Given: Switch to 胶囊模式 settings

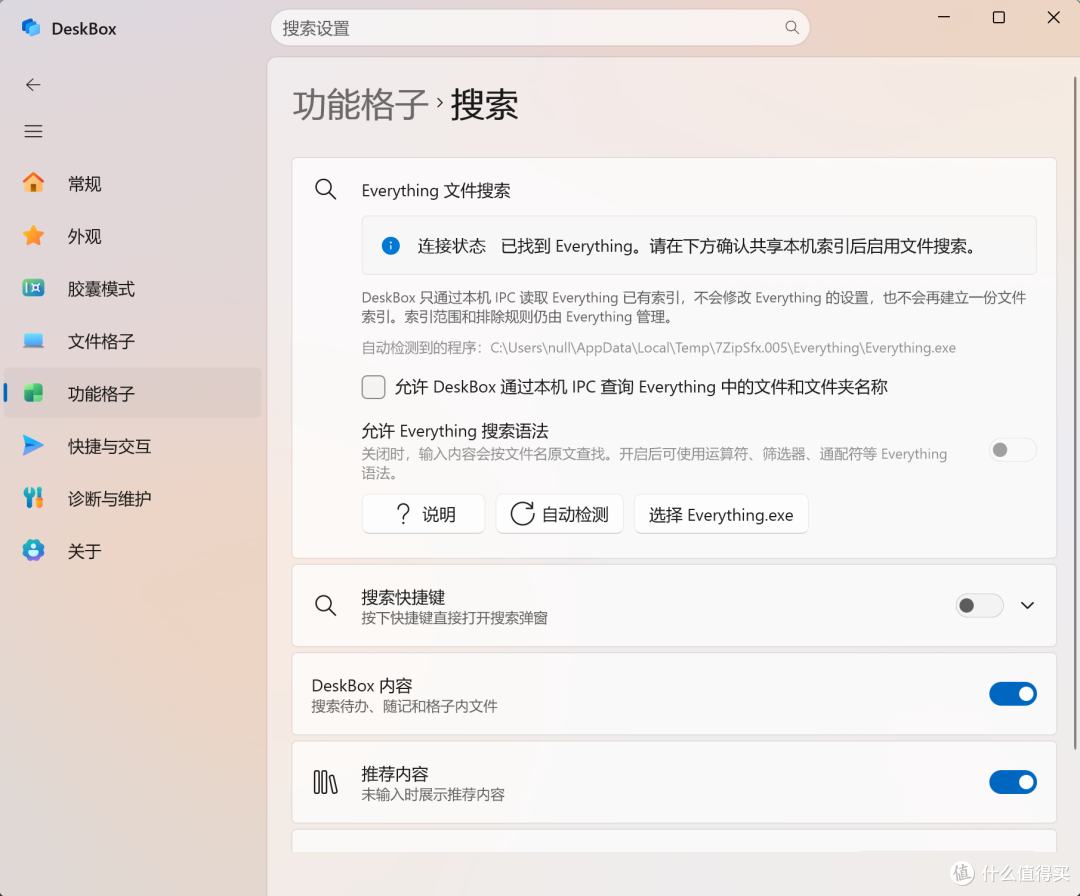Looking at the screenshot, I should point(132,288).
